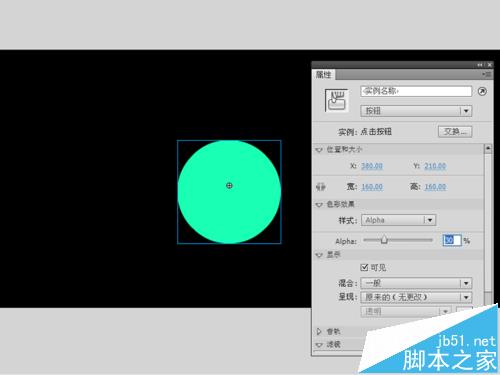Collapse the 色彩效果 section

tap(319, 204)
